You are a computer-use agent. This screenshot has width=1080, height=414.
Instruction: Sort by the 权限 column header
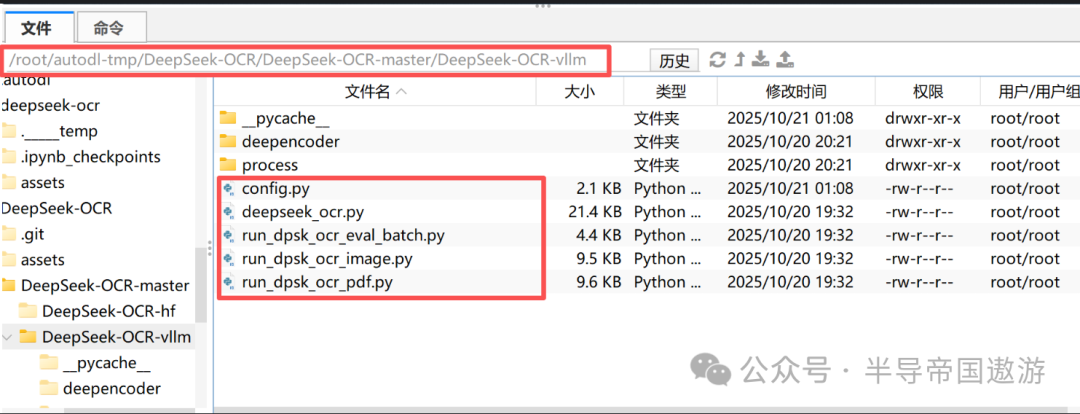(x=927, y=91)
